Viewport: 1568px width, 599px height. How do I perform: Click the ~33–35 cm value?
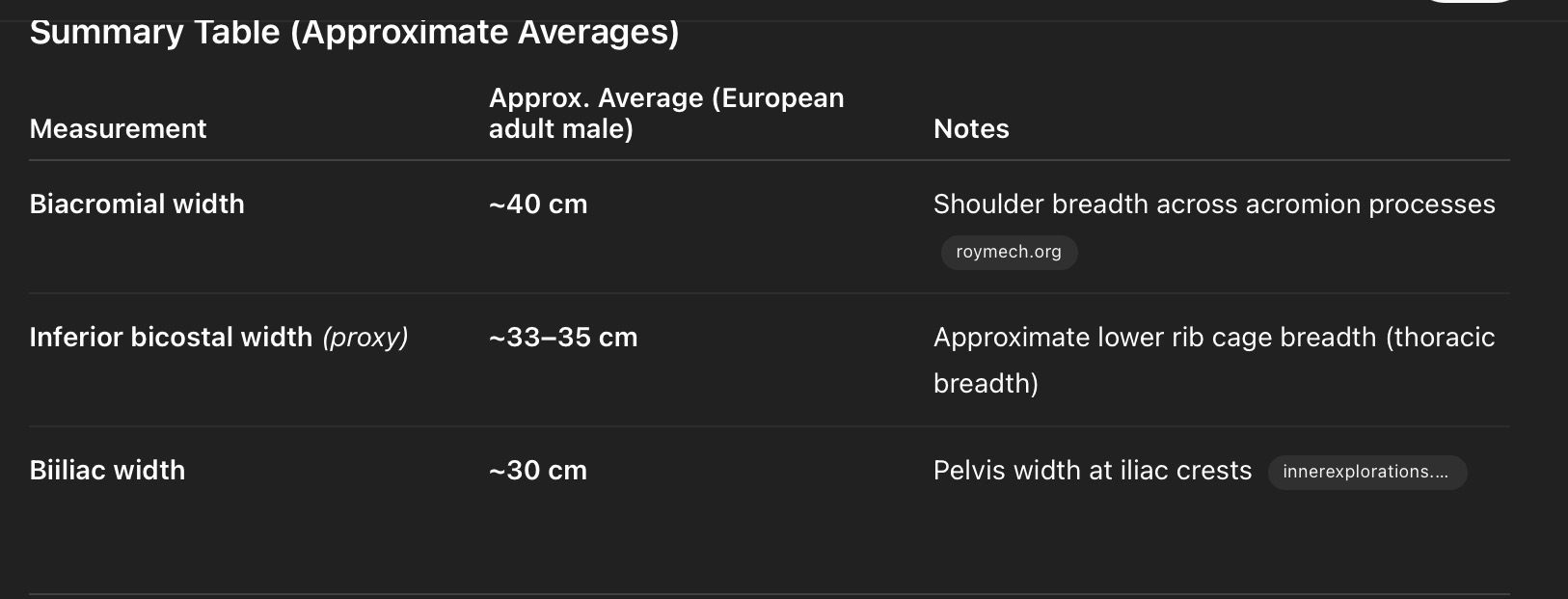coord(563,337)
